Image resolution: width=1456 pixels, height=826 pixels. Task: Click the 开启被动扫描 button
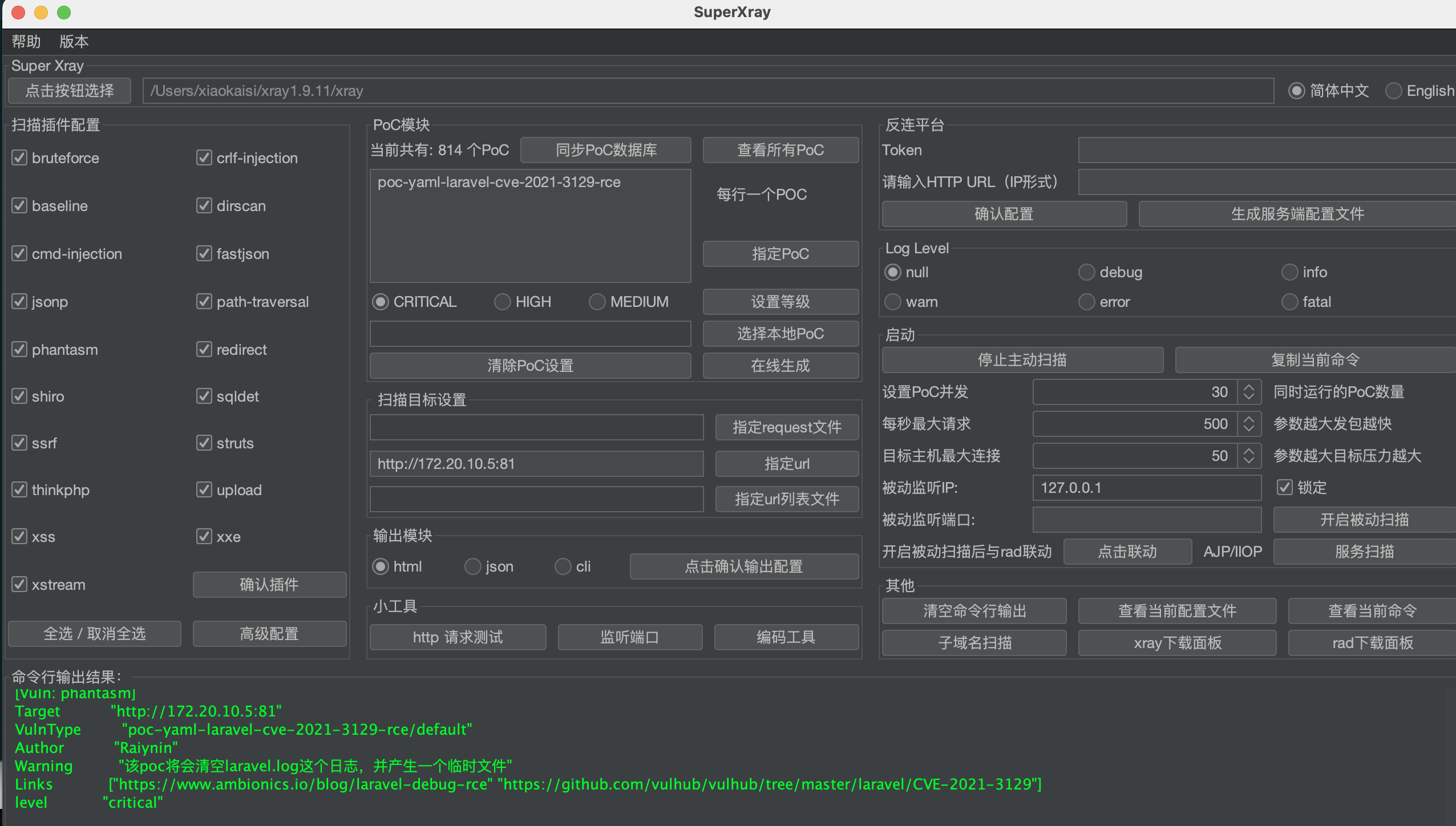(x=1364, y=519)
